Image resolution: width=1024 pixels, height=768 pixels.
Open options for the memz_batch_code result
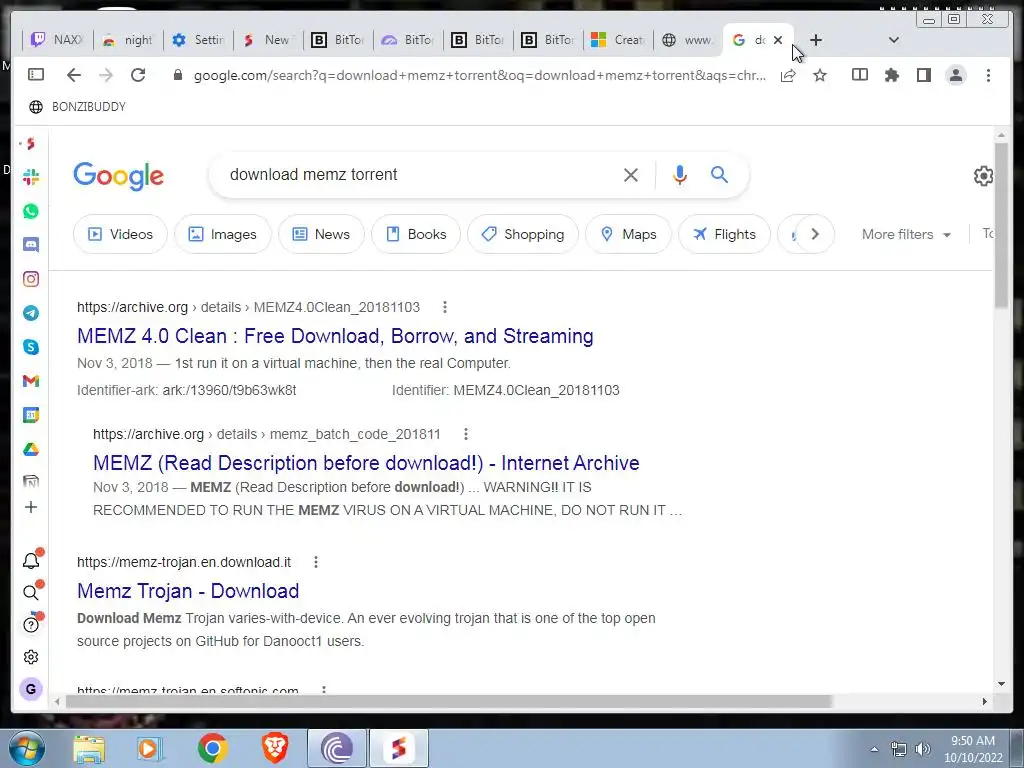(466, 434)
